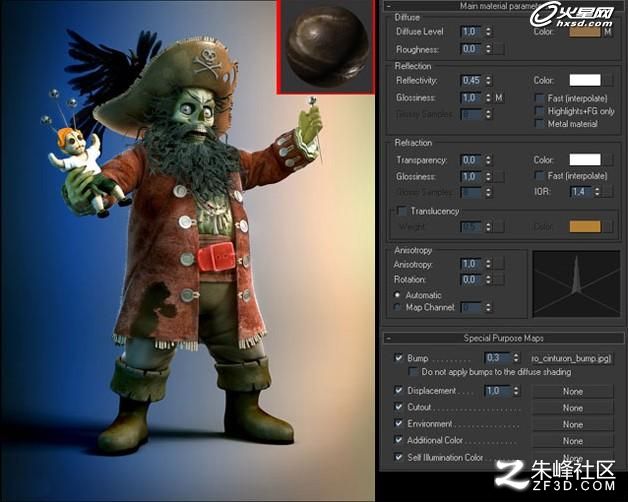The image size is (628, 502).
Task: Adjust the Anisotropy spinner arrows
Action: [x=488, y=264]
